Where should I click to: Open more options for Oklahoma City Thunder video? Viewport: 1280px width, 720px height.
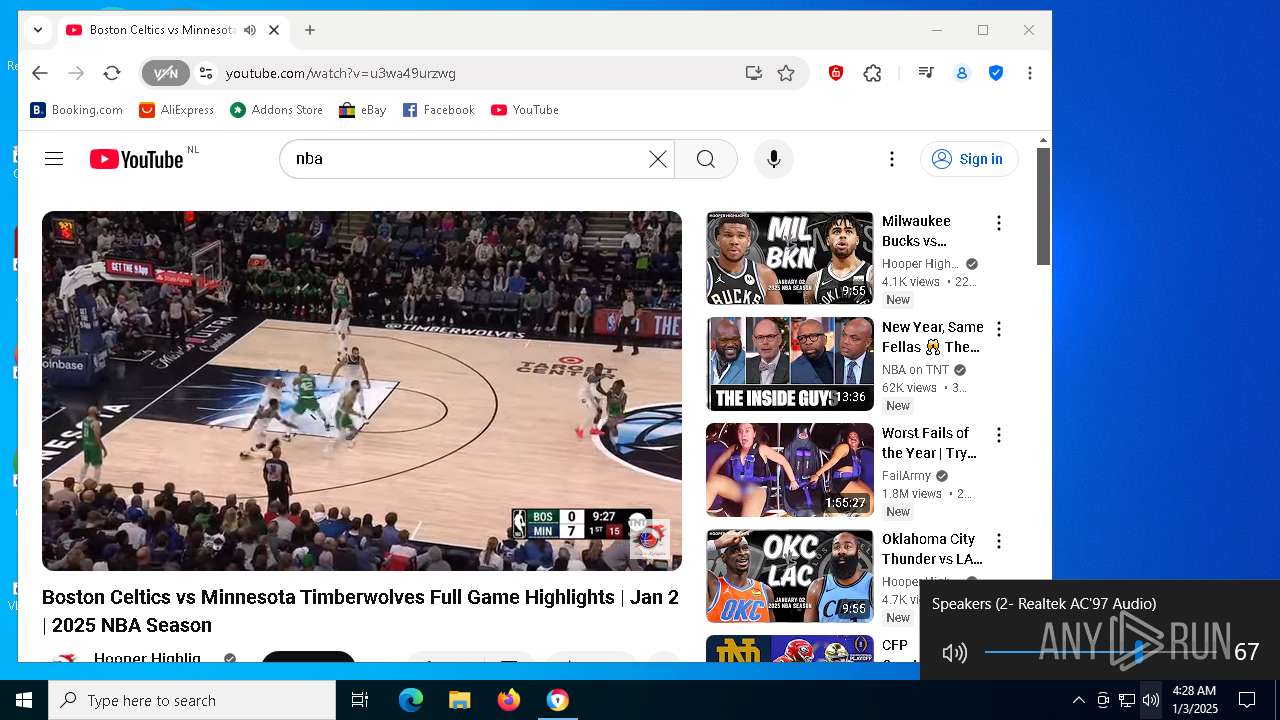(x=998, y=541)
